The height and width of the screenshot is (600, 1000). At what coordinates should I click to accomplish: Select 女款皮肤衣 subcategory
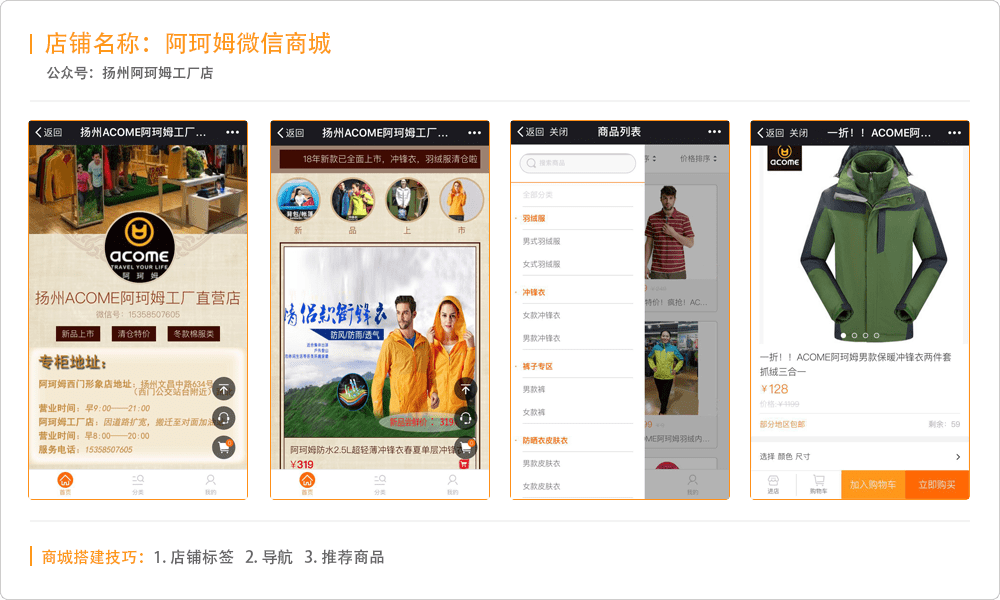tap(541, 487)
